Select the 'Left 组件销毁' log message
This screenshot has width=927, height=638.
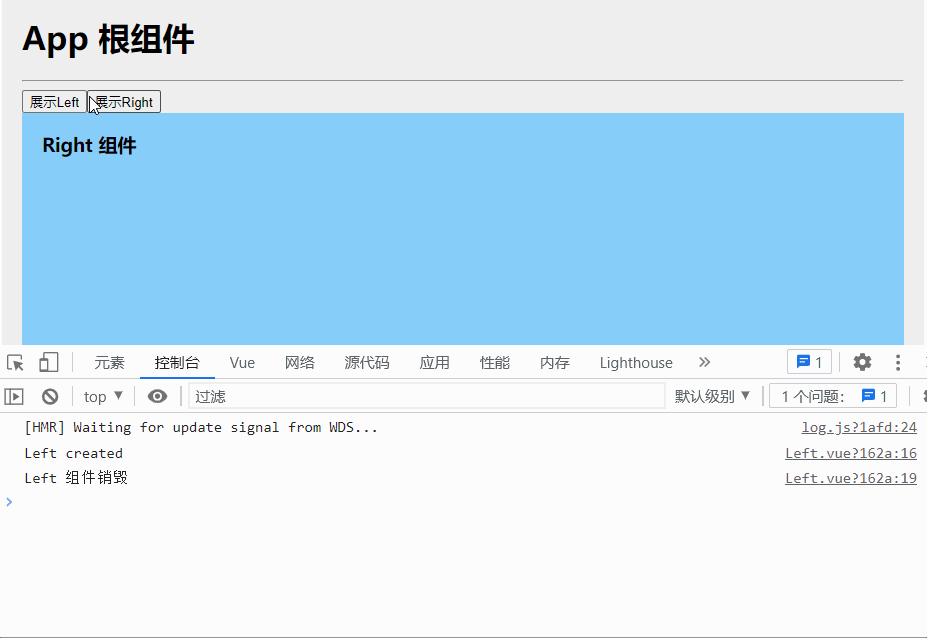(x=76, y=478)
